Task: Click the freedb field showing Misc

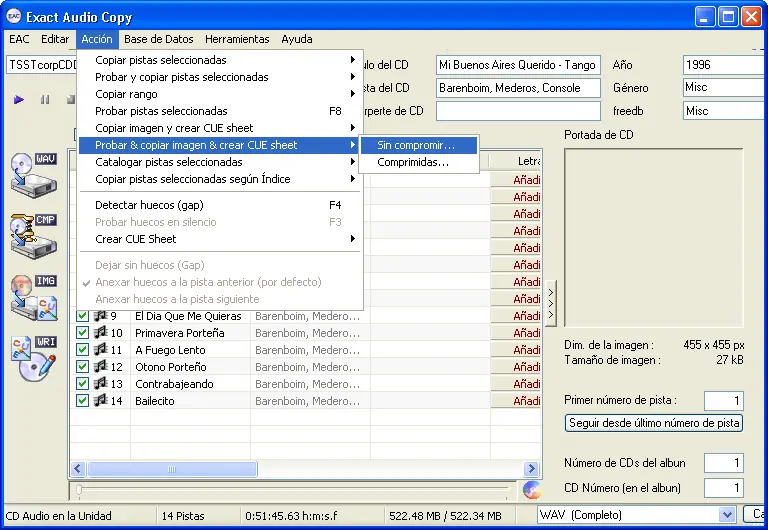Action: pyautogui.click(x=725, y=111)
